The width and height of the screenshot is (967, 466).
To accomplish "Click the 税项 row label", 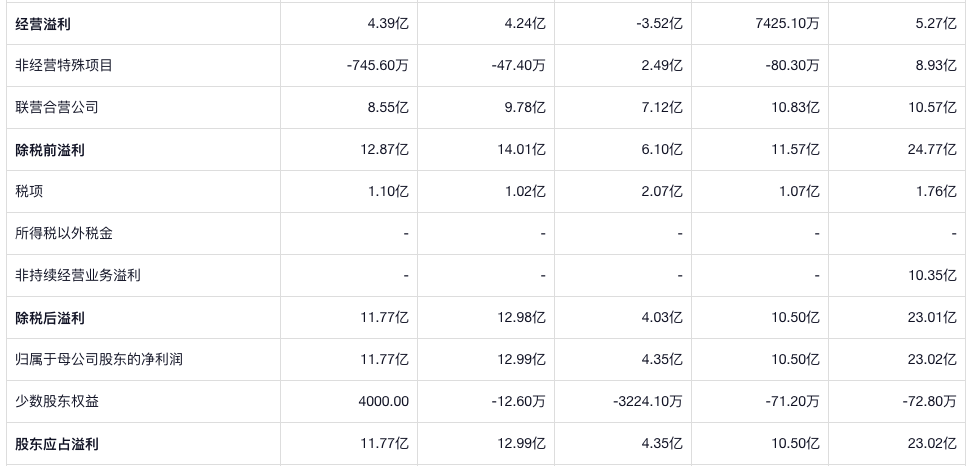I will pyautogui.click(x=29, y=192).
